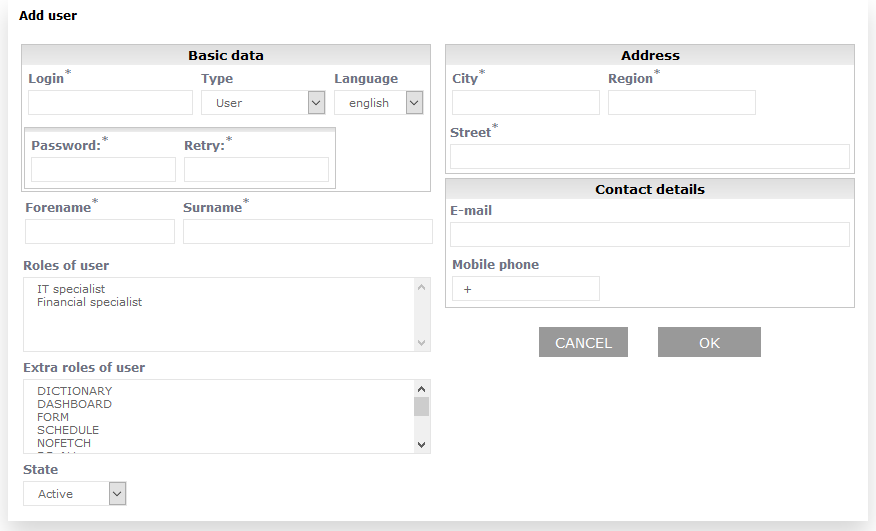Viewport: 876px width, 531px height.
Task: Focus the Mobile phone field
Action: 525,289
